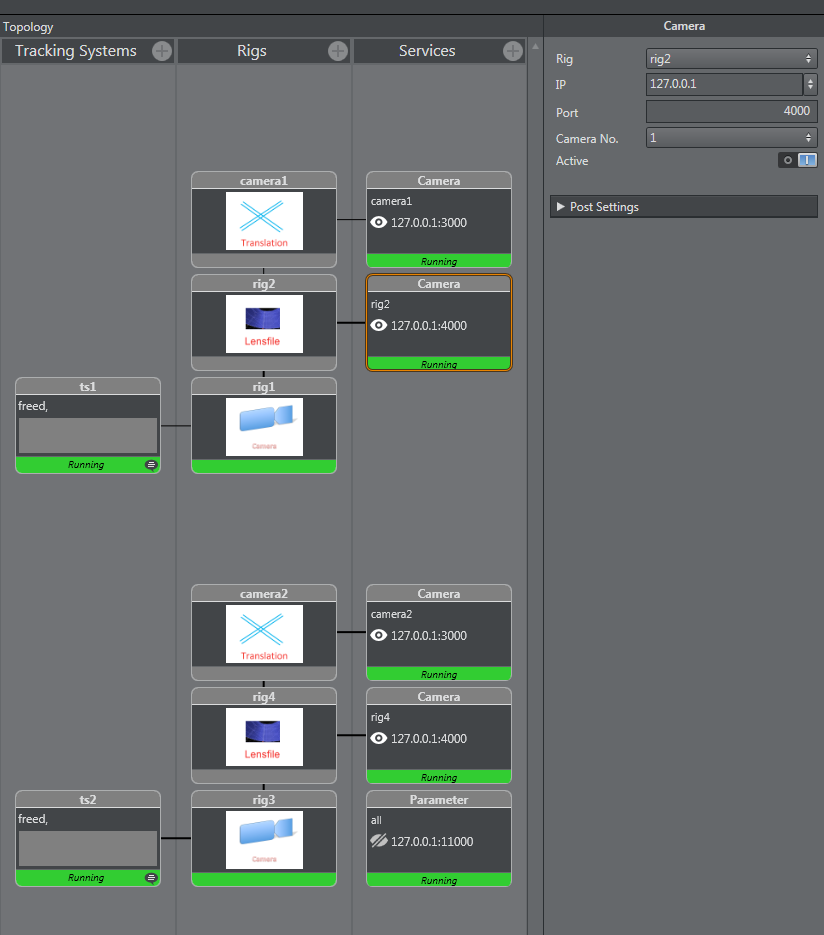The height and width of the screenshot is (935, 824).
Task: Select the camera2 Camera service node
Action: point(439,632)
